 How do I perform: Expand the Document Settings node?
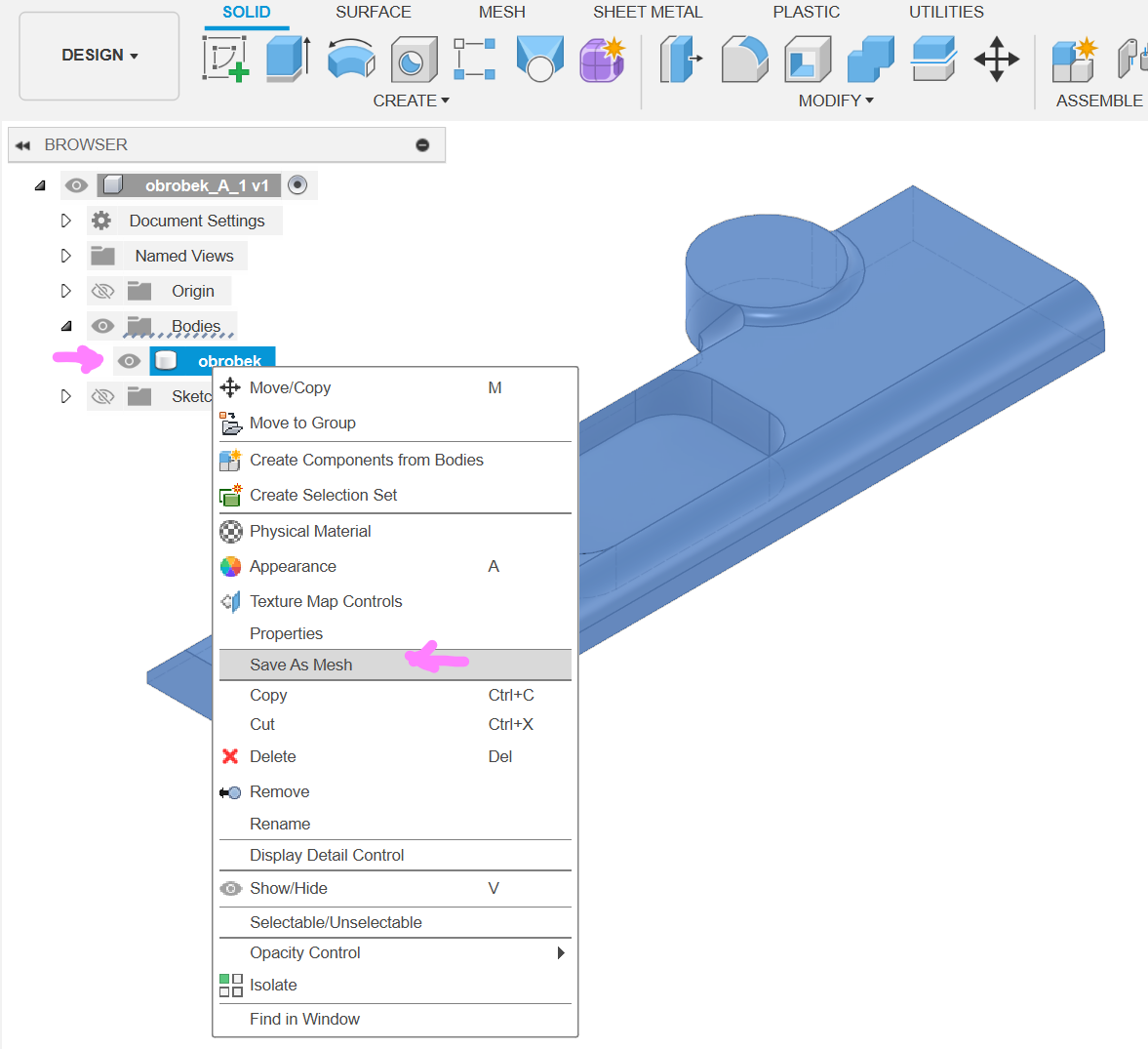pyautogui.click(x=65, y=221)
